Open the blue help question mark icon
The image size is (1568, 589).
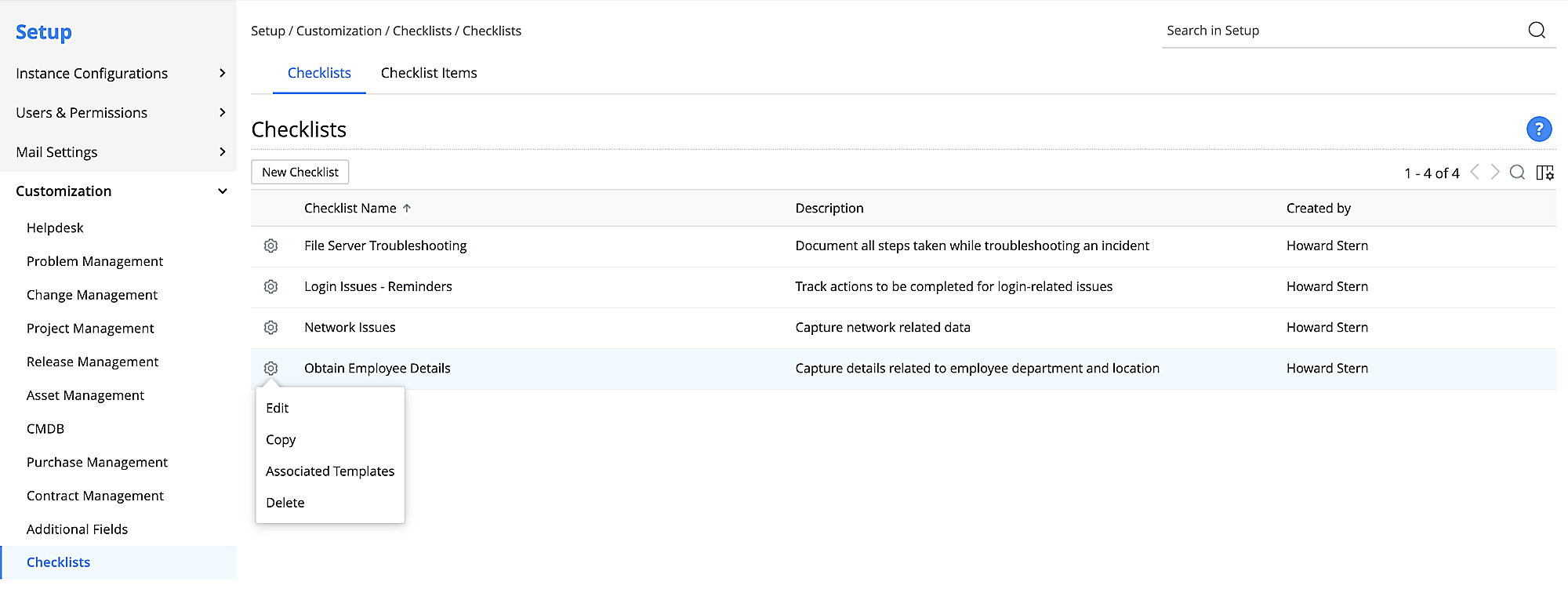click(1538, 129)
